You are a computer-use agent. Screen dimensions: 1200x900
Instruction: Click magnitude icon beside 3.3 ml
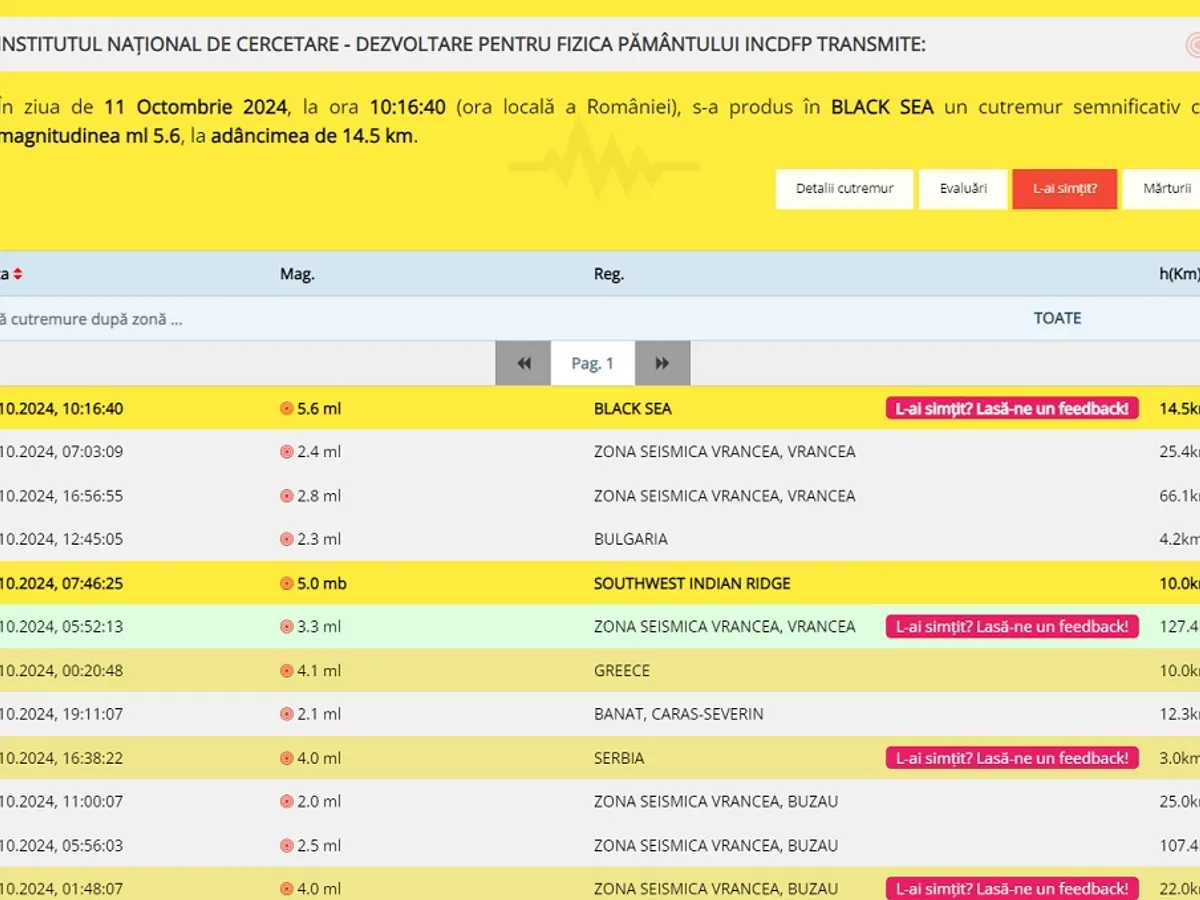[x=287, y=627]
